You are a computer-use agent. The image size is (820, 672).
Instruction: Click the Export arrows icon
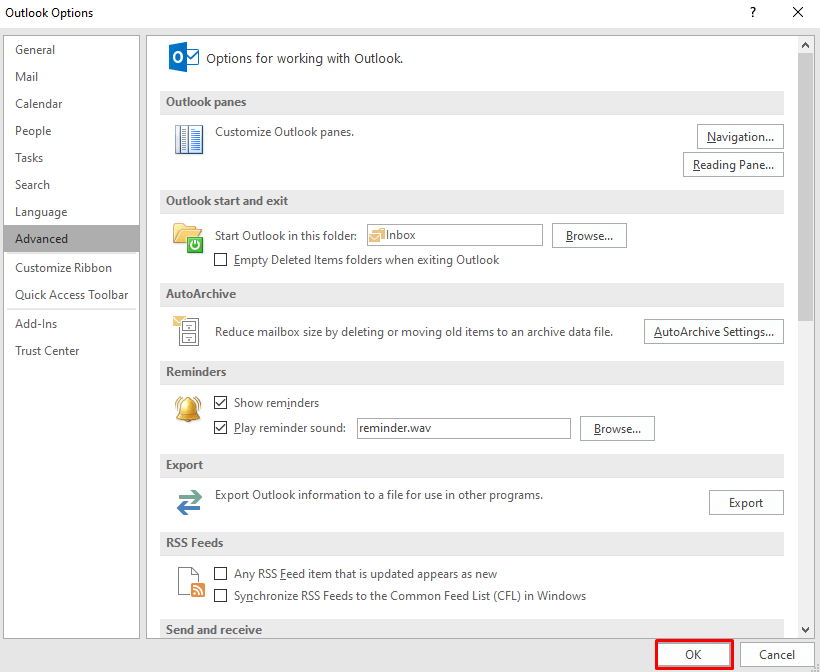(x=189, y=502)
